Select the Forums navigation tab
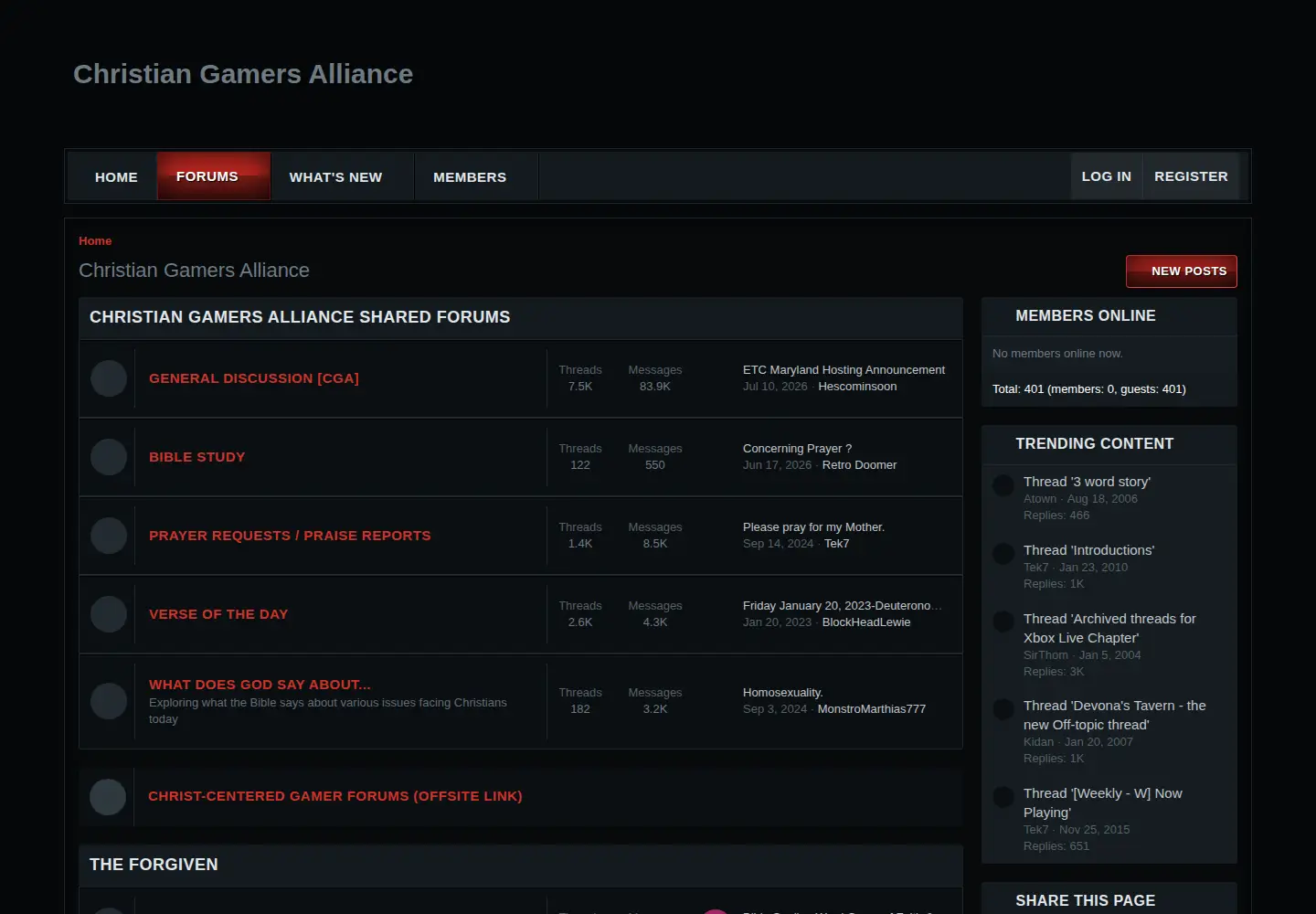1316x914 pixels. pos(214,176)
